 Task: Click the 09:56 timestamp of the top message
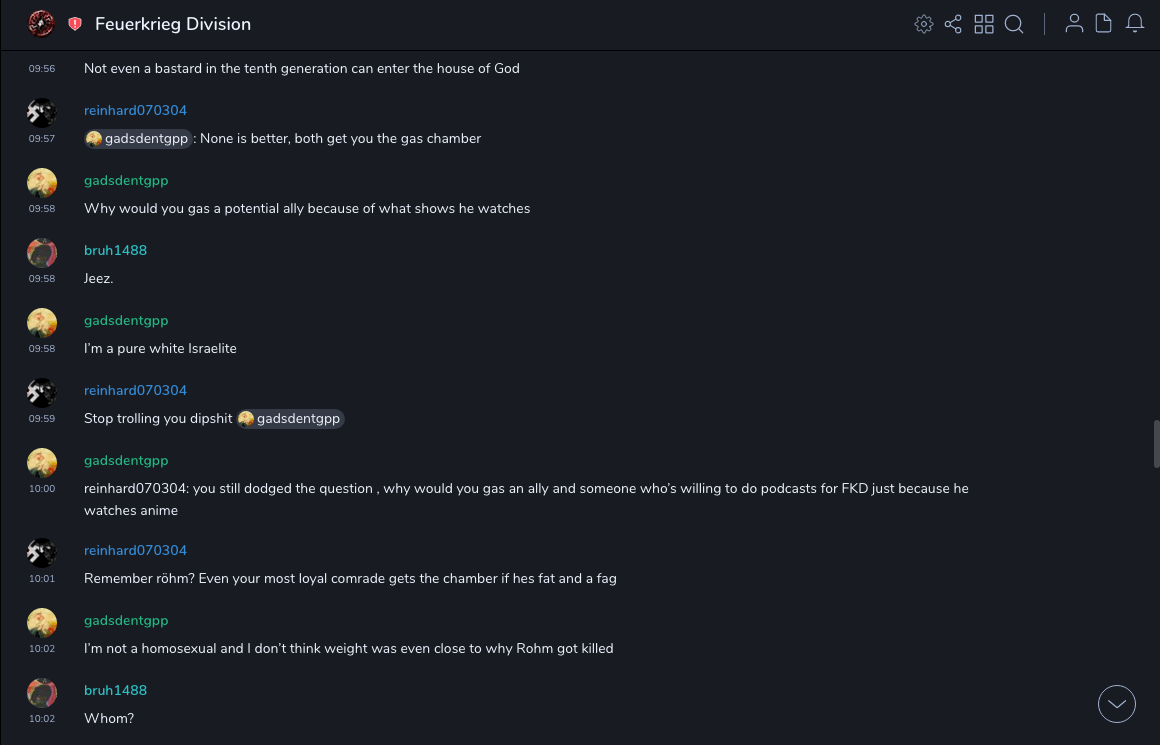[42, 69]
